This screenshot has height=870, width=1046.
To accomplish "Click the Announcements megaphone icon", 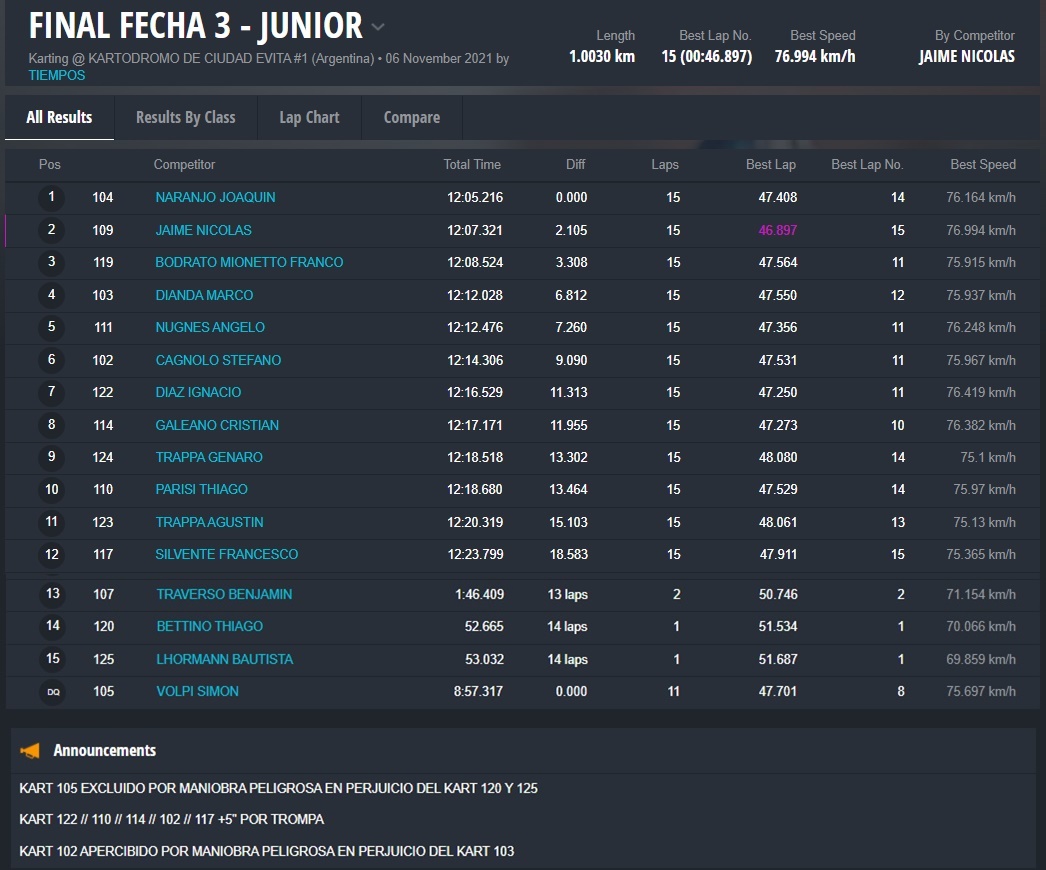I will coord(31,750).
